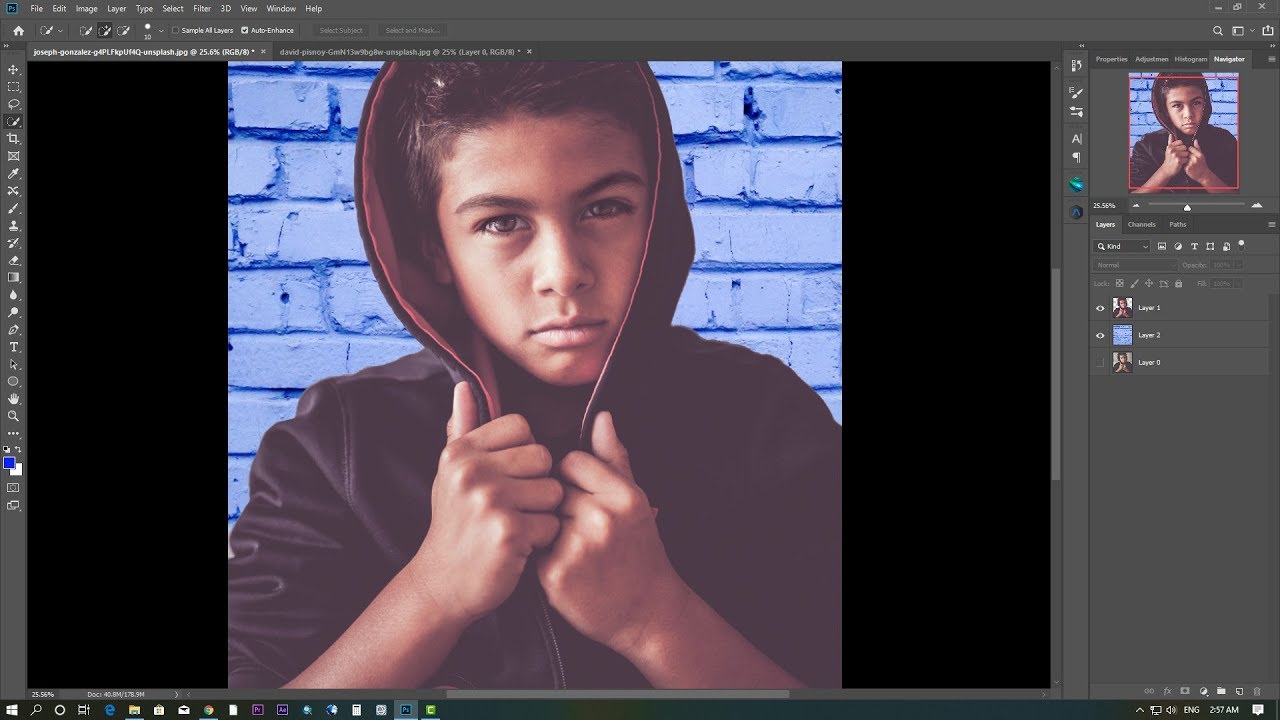Choose Subtract from Selection brush mode
1280x720 pixels.
click(x=123, y=31)
